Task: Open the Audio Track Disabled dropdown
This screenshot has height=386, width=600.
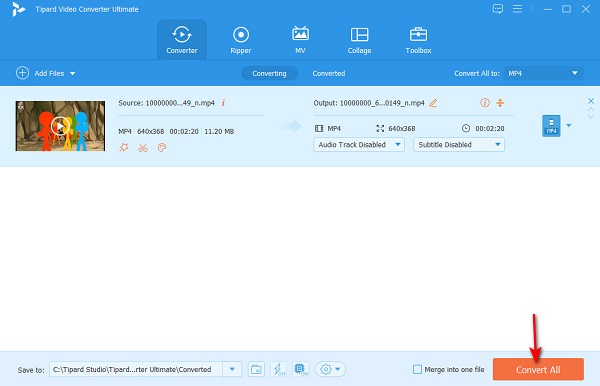Action: point(359,145)
